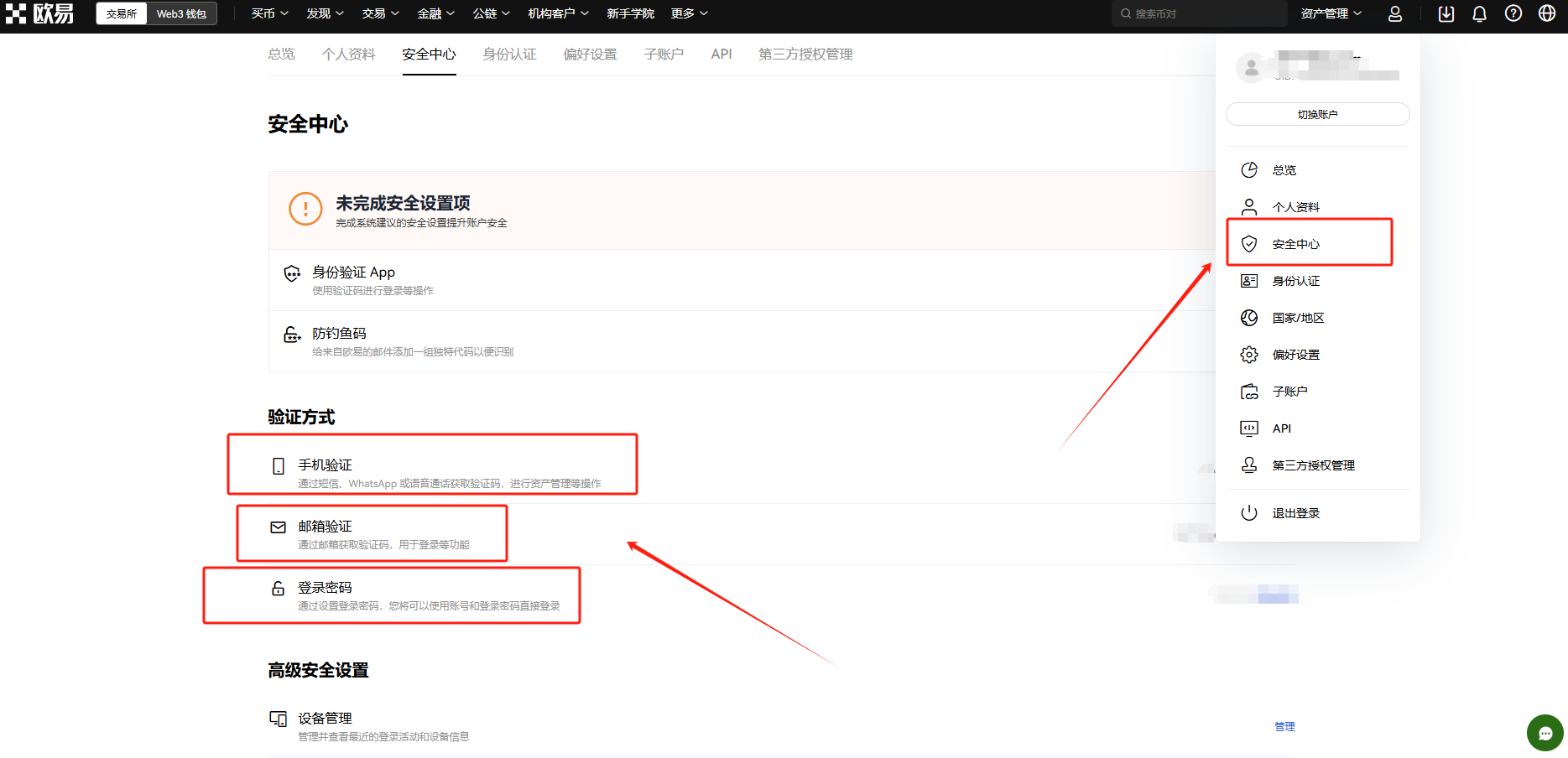Viewport: 1568px width, 758px height.
Task: Switch to the API tab
Action: (x=721, y=55)
